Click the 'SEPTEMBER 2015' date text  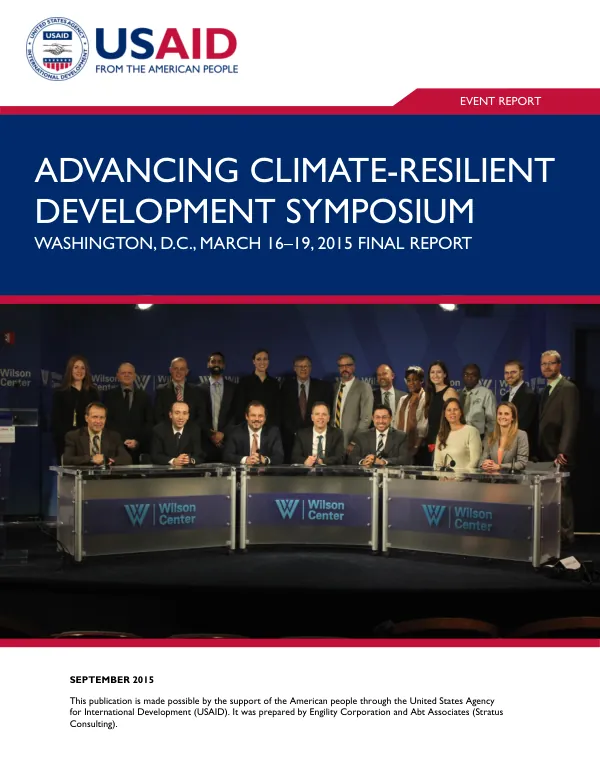point(111,679)
